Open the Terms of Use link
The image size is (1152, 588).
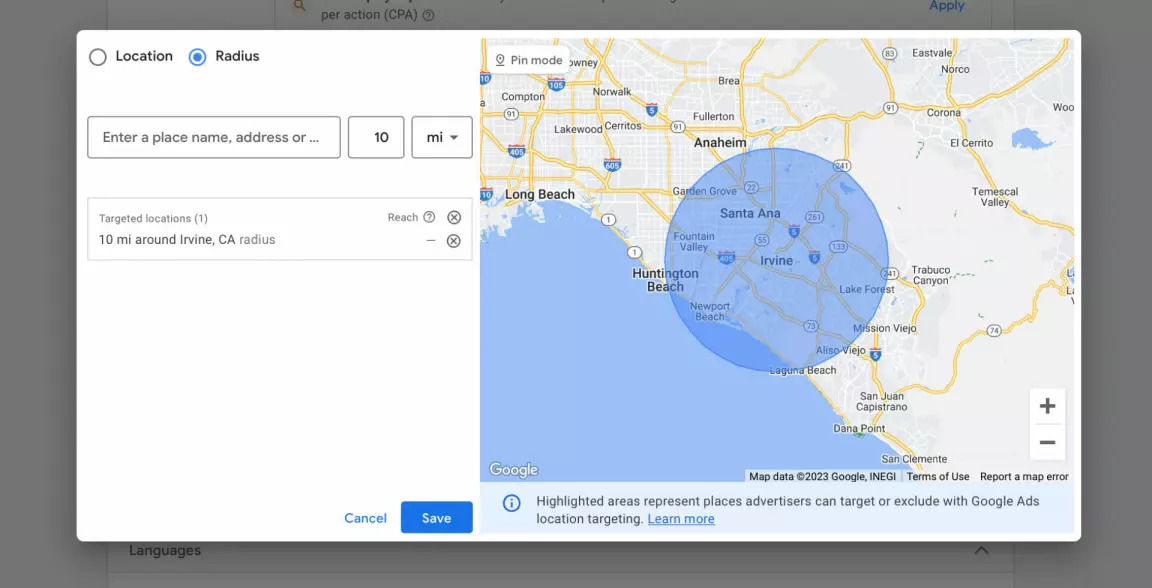(938, 476)
